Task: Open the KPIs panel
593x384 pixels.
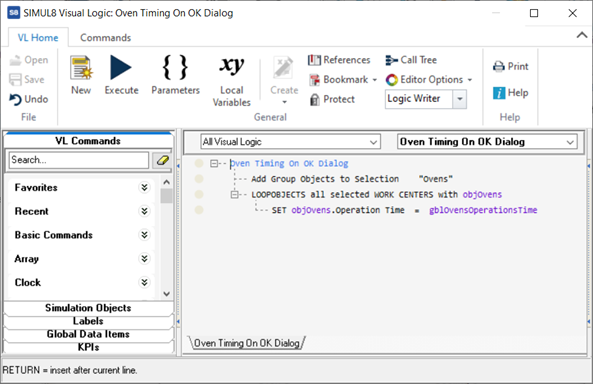Action: point(88,347)
